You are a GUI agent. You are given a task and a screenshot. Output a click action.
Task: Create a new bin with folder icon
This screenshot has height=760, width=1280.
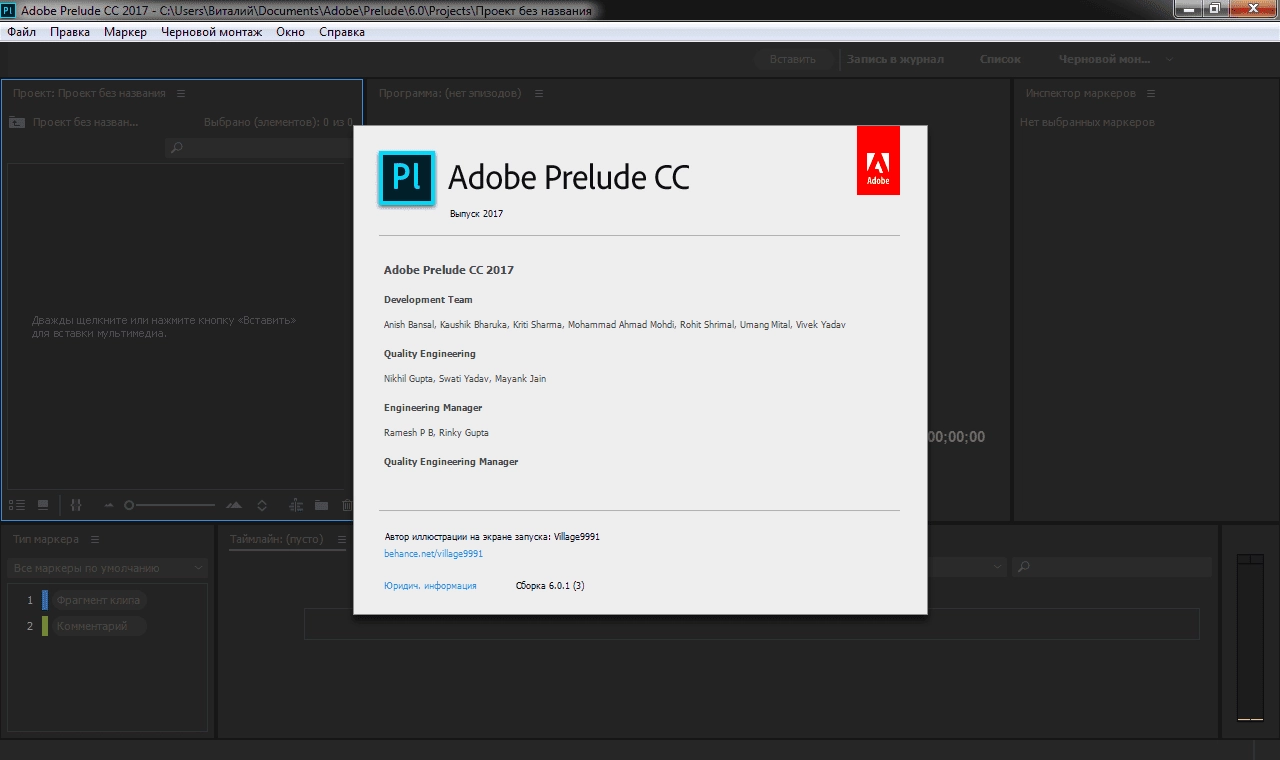point(321,506)
